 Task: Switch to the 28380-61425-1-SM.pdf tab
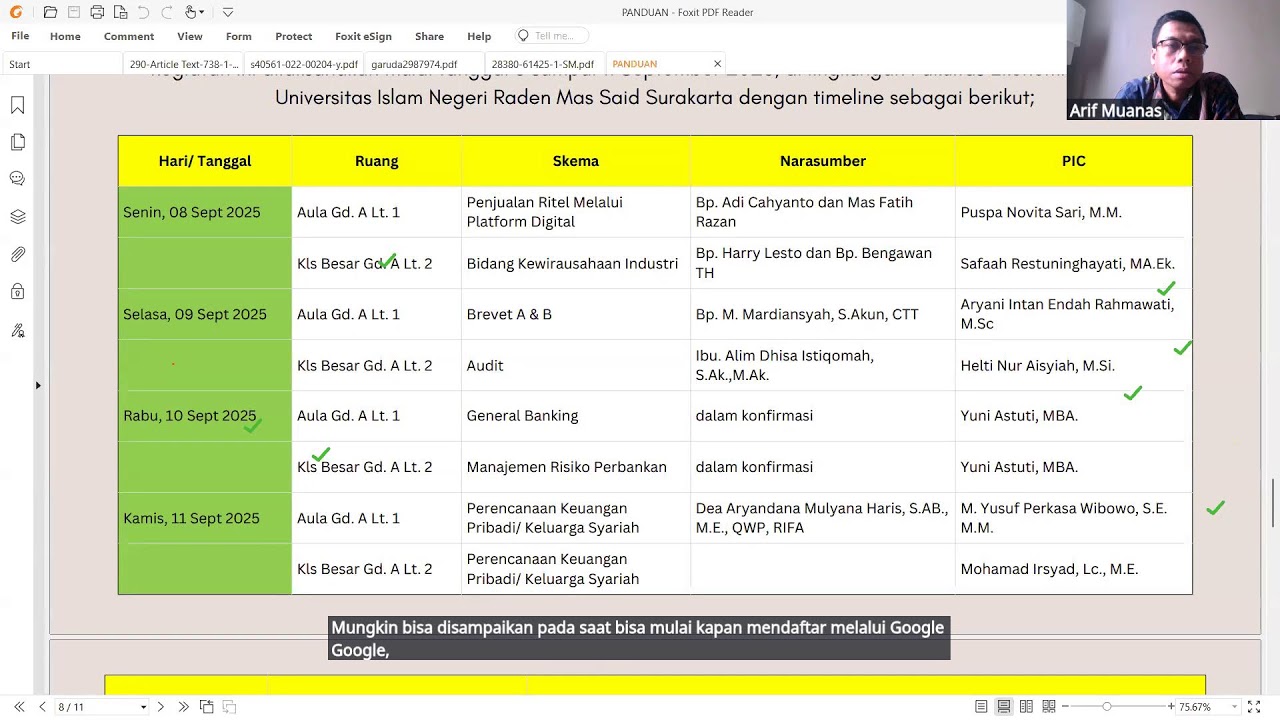pos(543,64)
